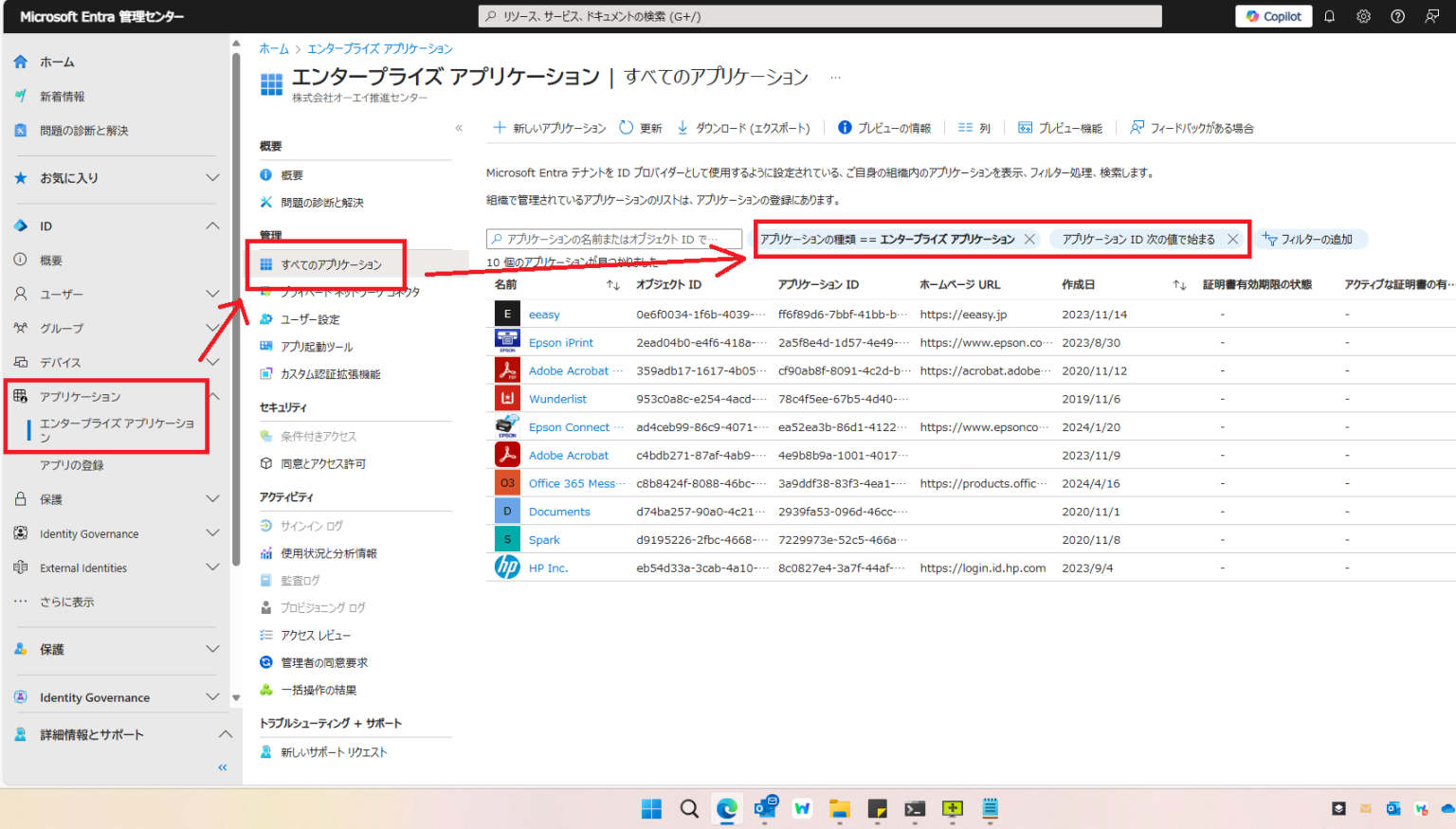Click the application name search field
The width and height of the screenshot is (1456, 829).
614,240
